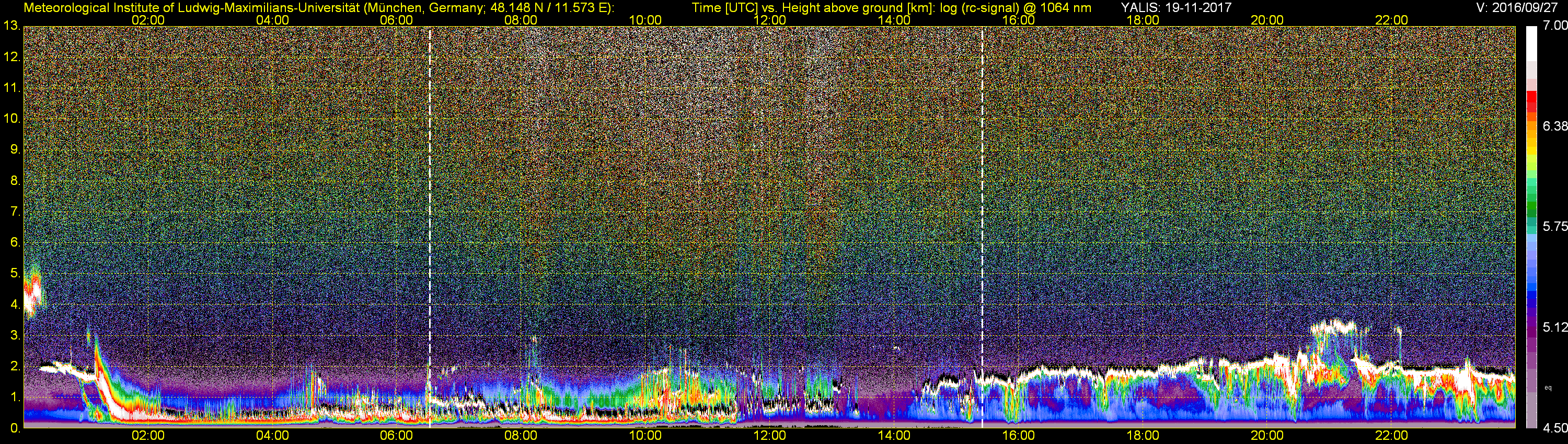Select the height axis label "9."

click(15, 149)
